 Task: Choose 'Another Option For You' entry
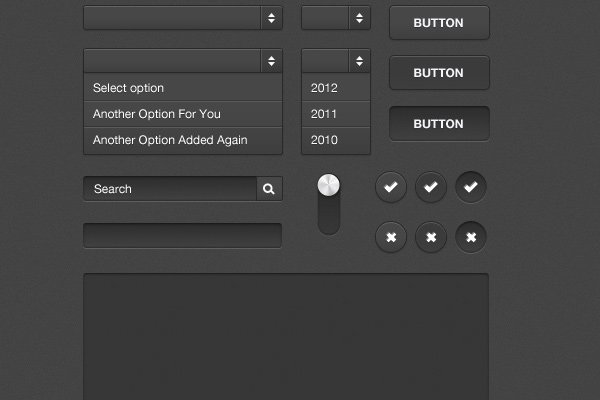[183, 114]
